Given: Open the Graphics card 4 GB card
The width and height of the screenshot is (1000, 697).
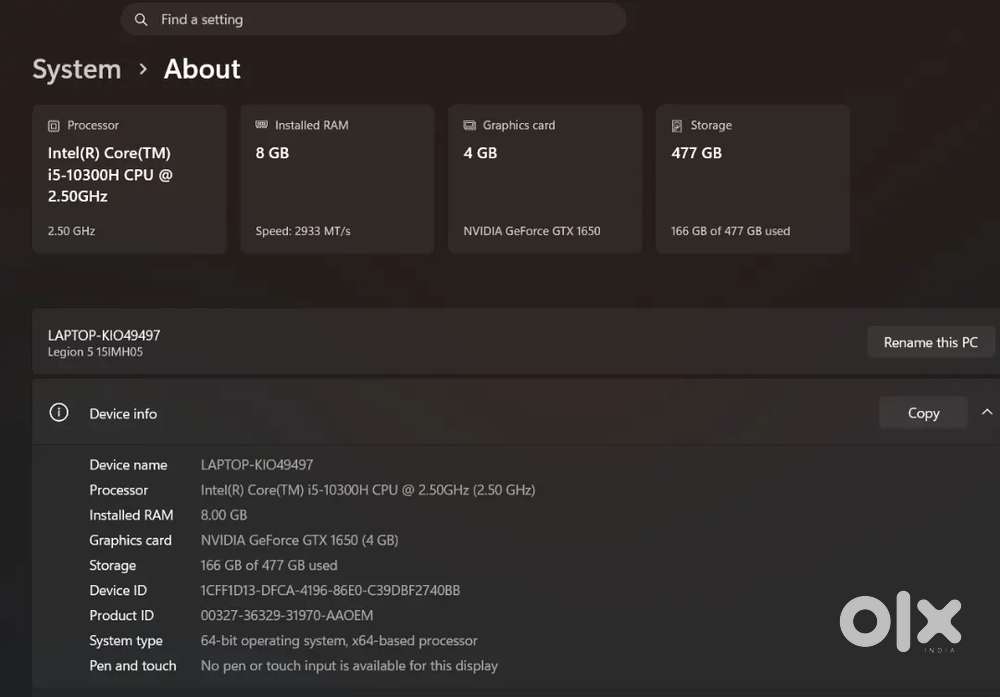Looking at the screenshot, I should coord(545,179).
